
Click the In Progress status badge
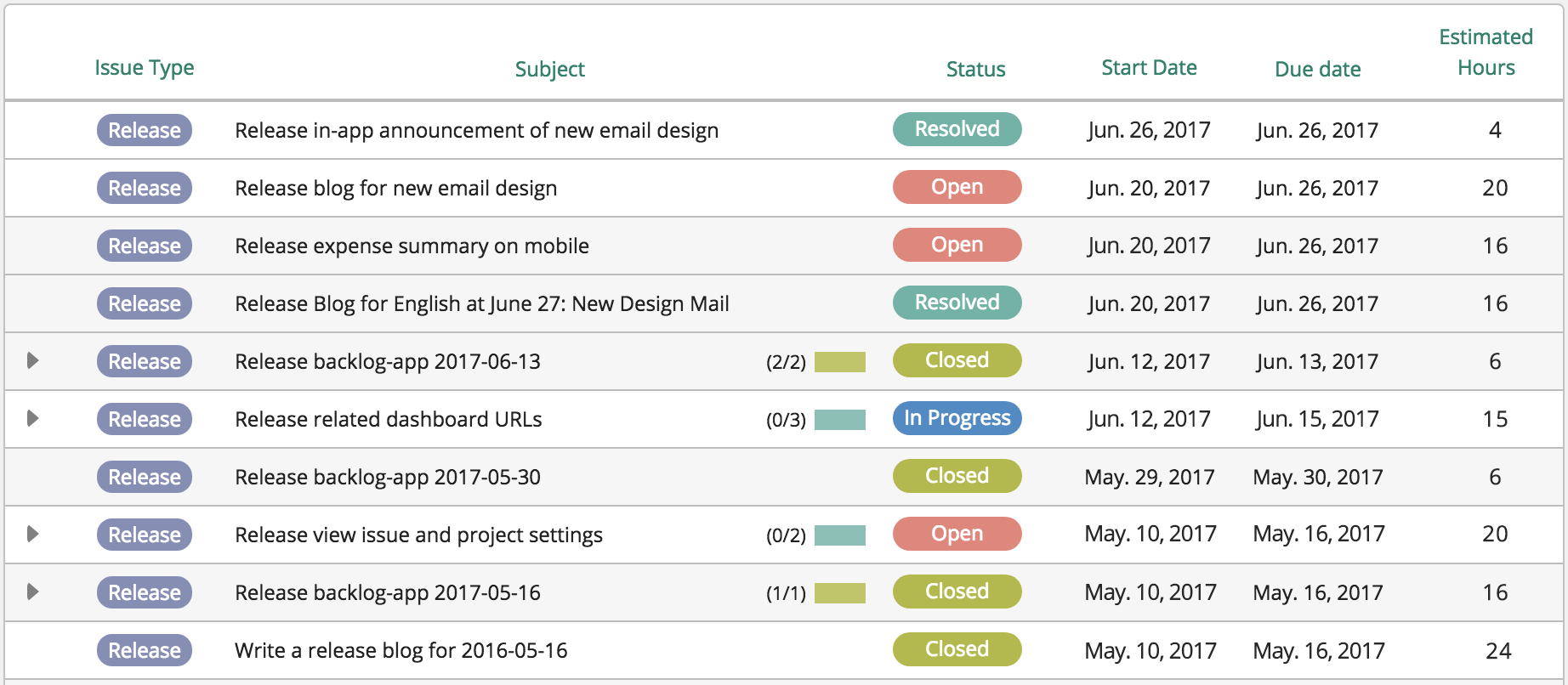point(957,418)
